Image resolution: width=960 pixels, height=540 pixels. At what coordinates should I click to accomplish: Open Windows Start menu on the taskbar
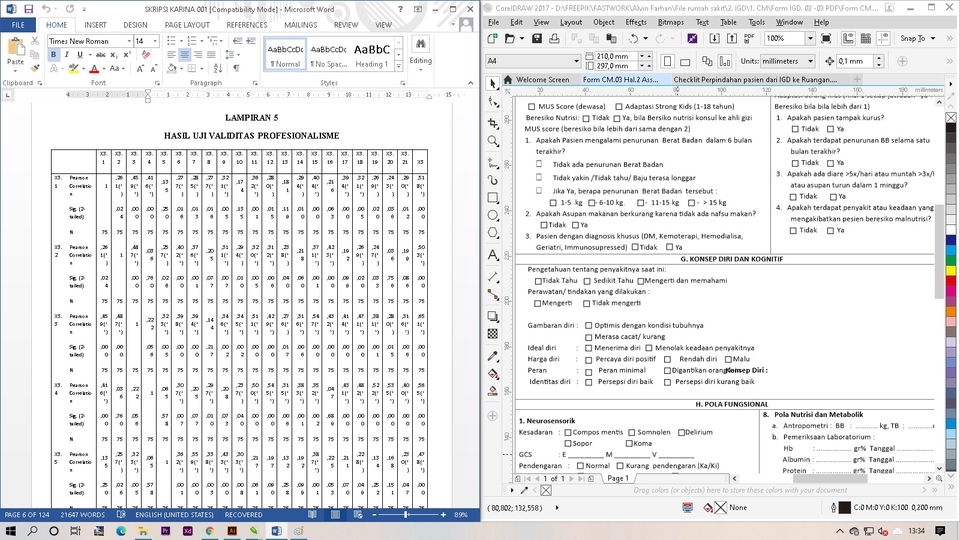[11, 531]
